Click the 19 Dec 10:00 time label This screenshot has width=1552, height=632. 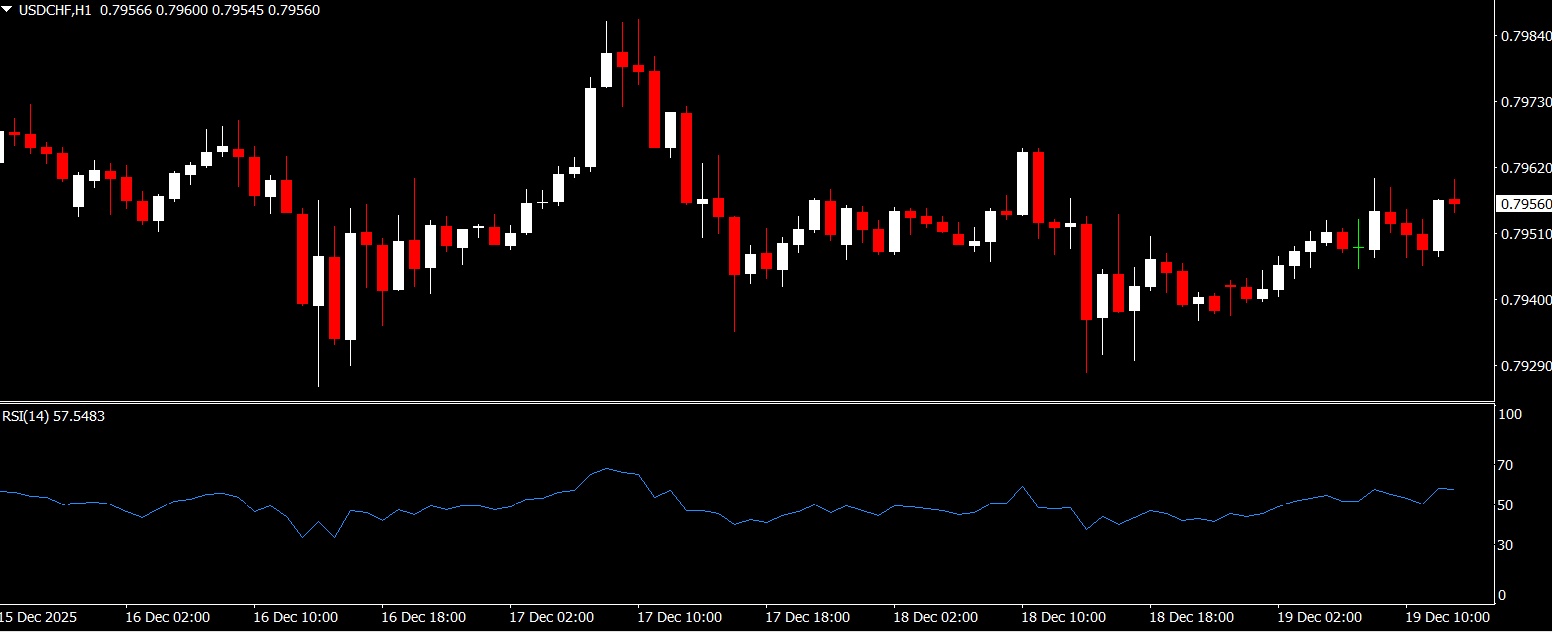(x=1447, y=617)
